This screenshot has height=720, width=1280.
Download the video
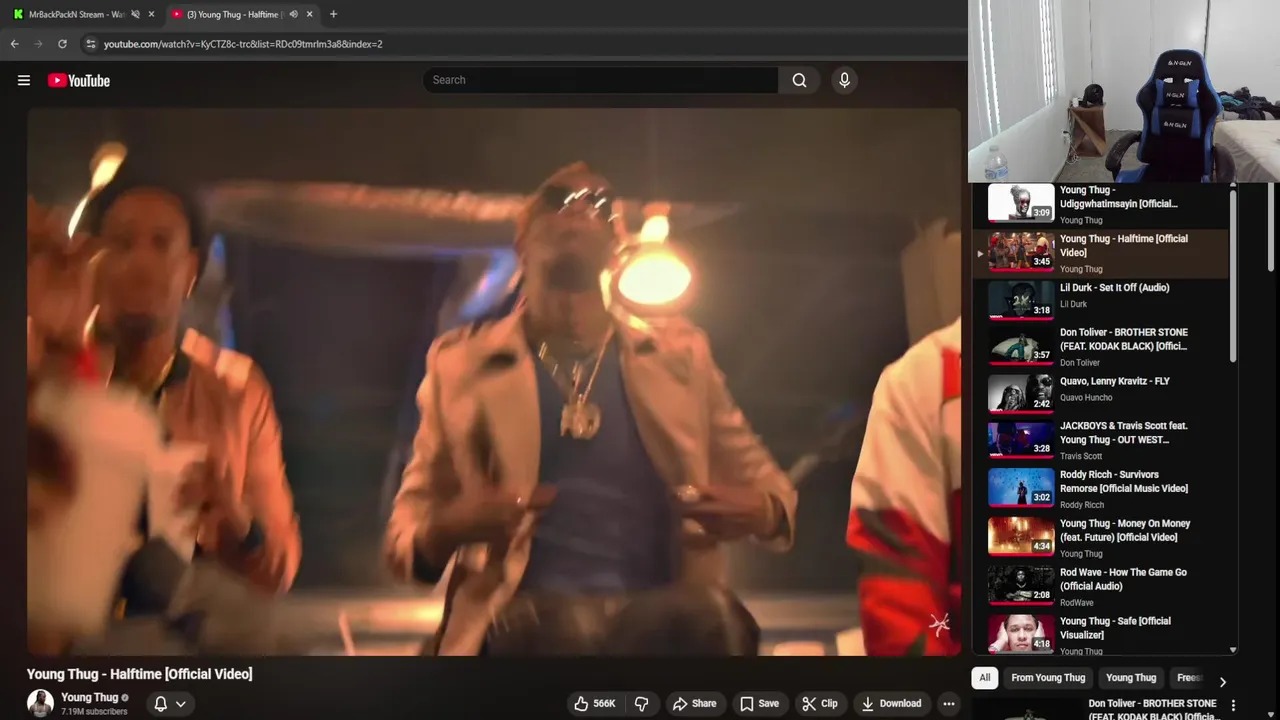(891, 703)
